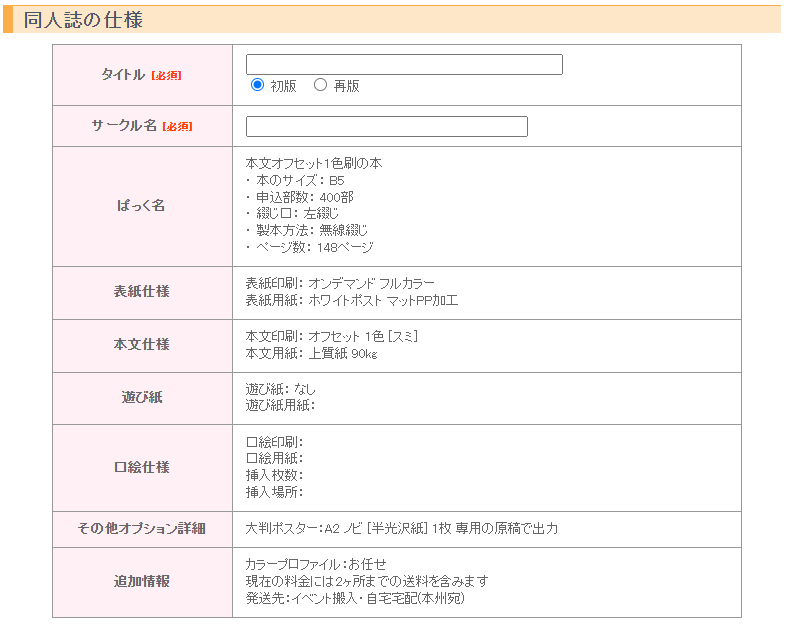Click the タイトル title input field
This screenshot has width=786, height=624.
404,65
